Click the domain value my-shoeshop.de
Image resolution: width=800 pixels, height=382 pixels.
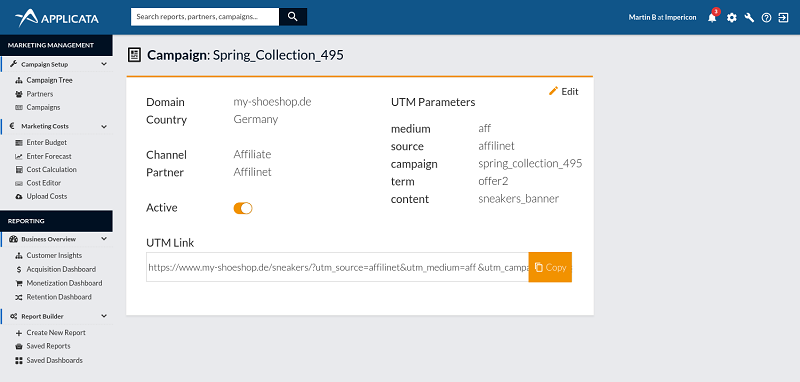pyautogui.click(x=272, y=102)
